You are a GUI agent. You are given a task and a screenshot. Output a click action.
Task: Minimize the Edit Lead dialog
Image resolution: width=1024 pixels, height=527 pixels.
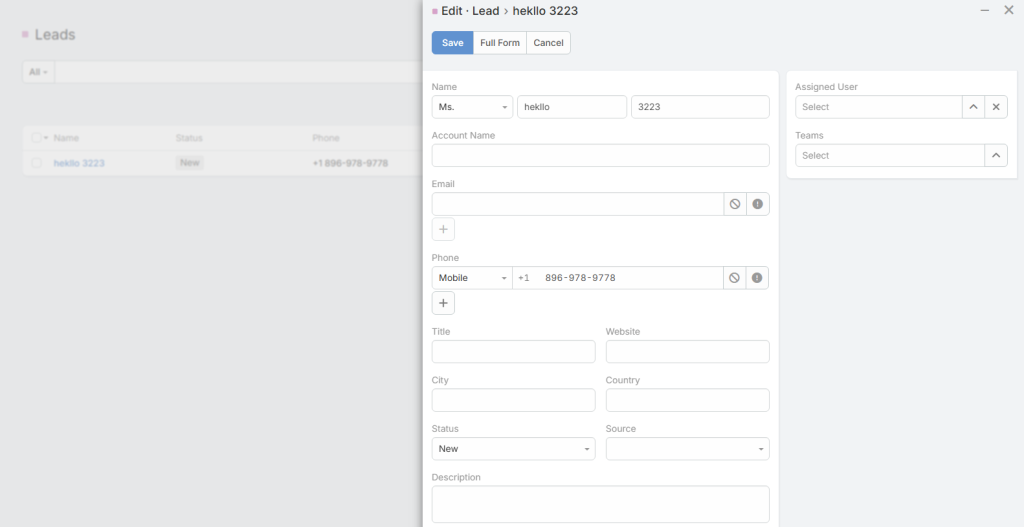point(985,10)
